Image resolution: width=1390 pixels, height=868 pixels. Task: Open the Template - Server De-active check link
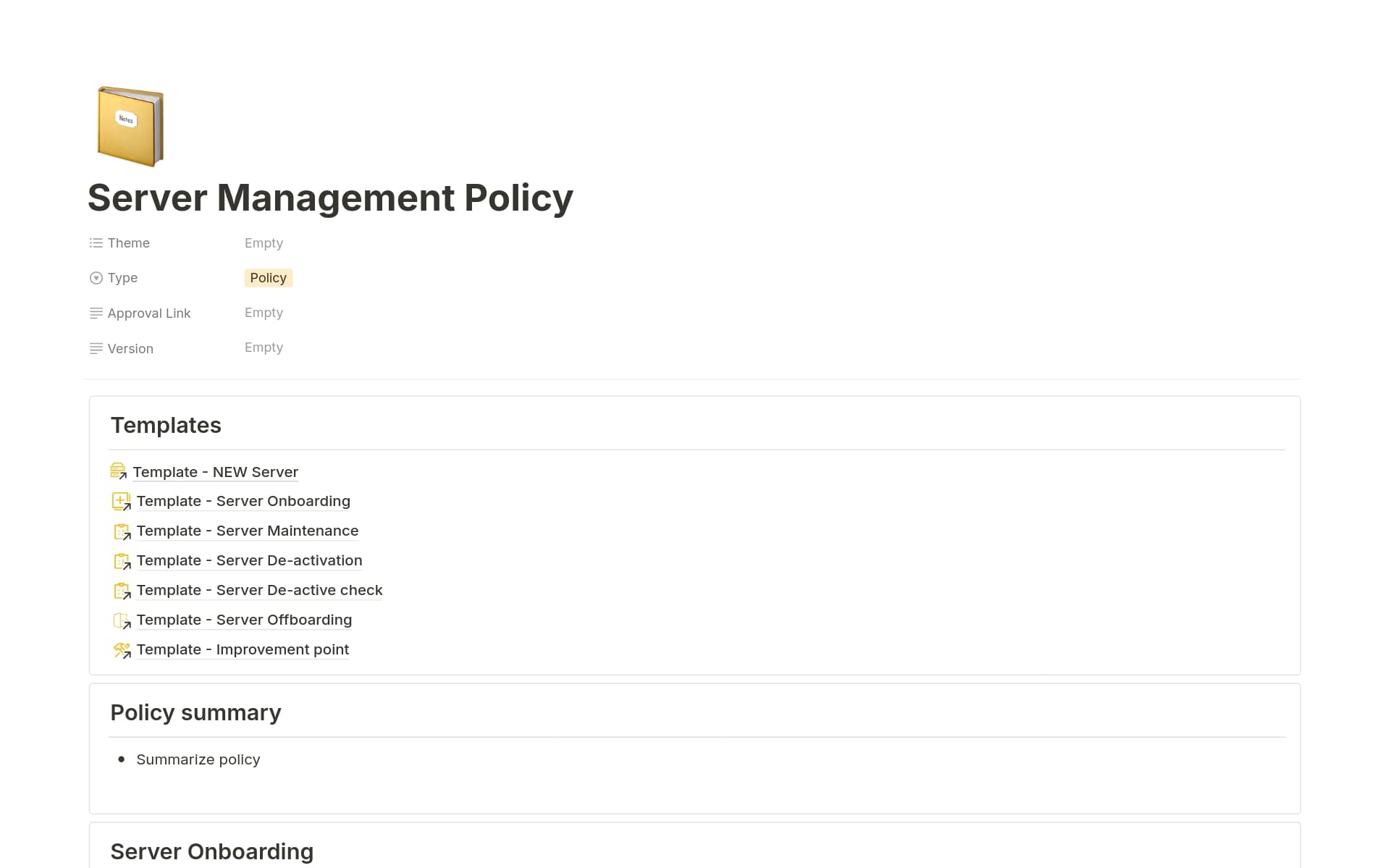coord(259,590)
